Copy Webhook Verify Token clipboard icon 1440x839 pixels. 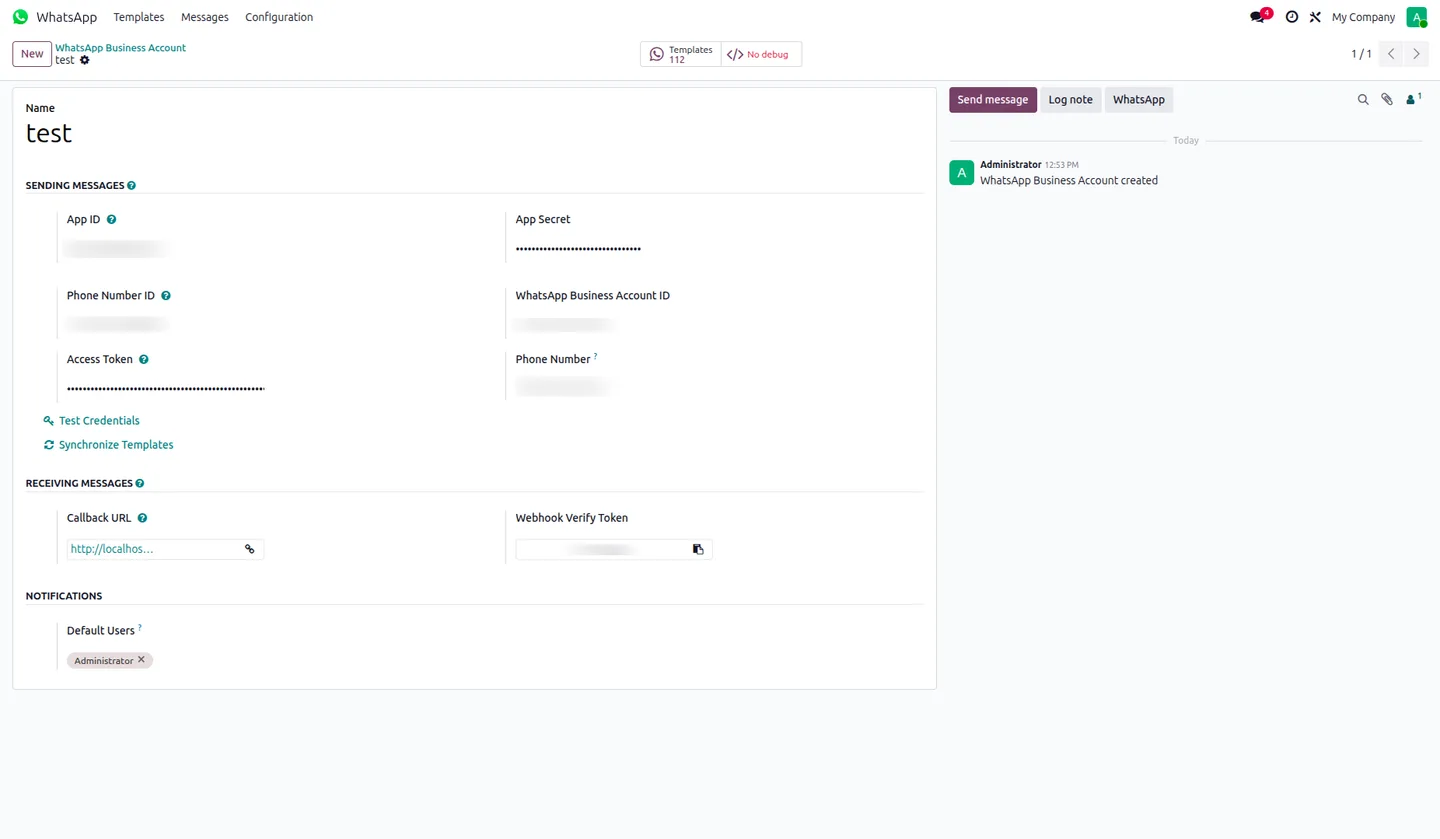pos(698,549)
